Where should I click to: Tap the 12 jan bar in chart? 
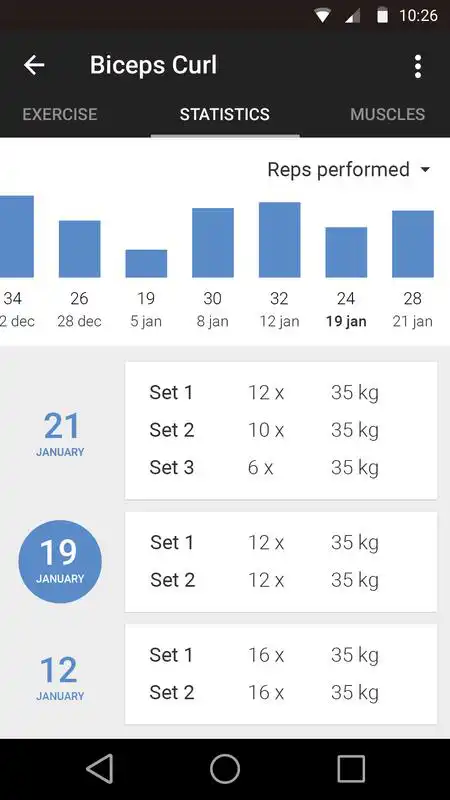(280, 240)
